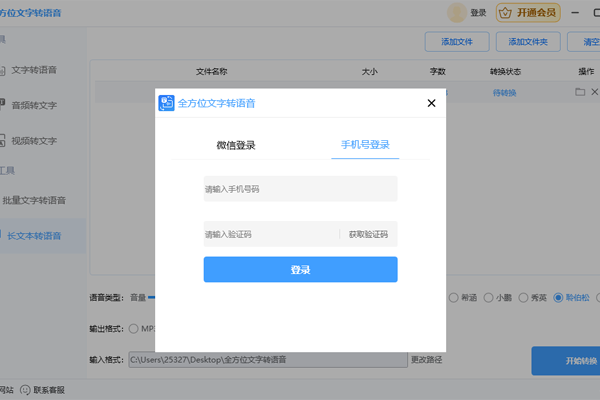Select the first voice radio left of 小鹏

(x=453, y=298)
